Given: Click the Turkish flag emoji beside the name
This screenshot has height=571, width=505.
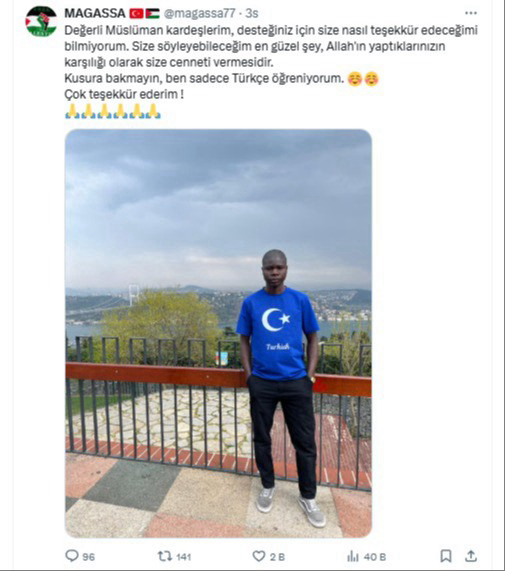Looking at the screenshot, I should point(137,13).
